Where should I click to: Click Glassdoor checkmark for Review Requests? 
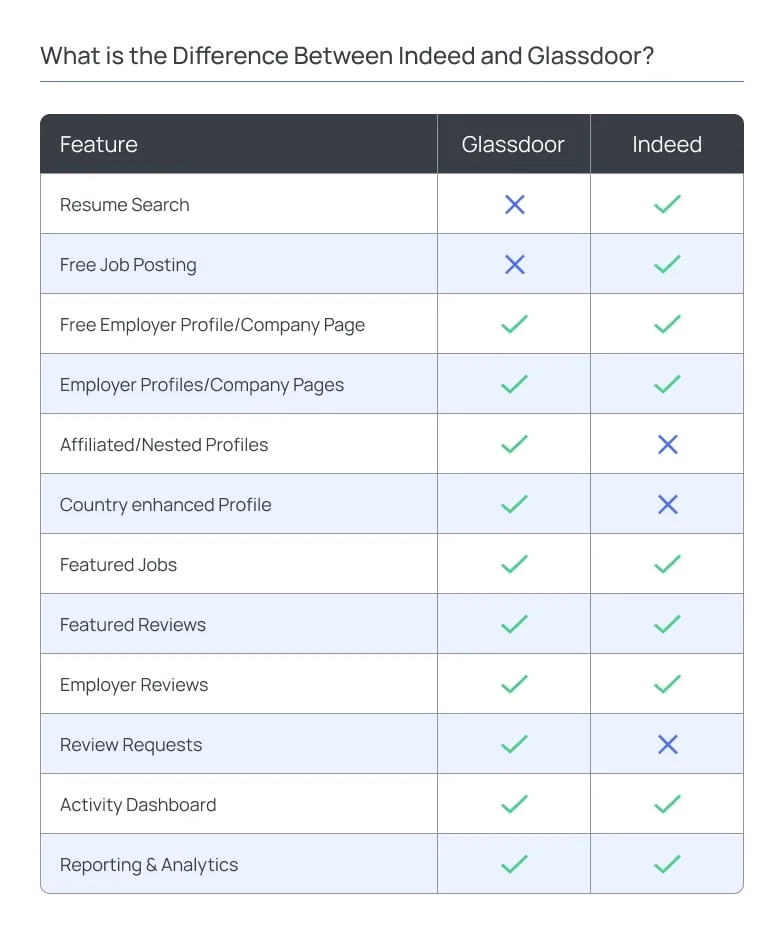click(514, 744)
